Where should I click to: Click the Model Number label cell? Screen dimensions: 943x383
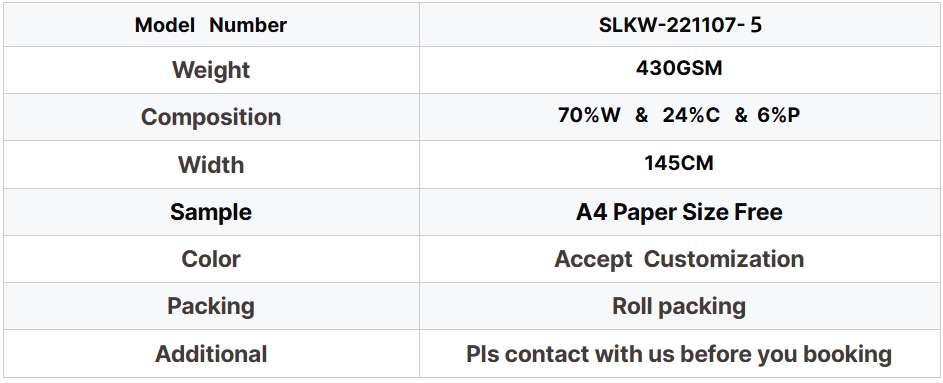[x=210, y=25]
